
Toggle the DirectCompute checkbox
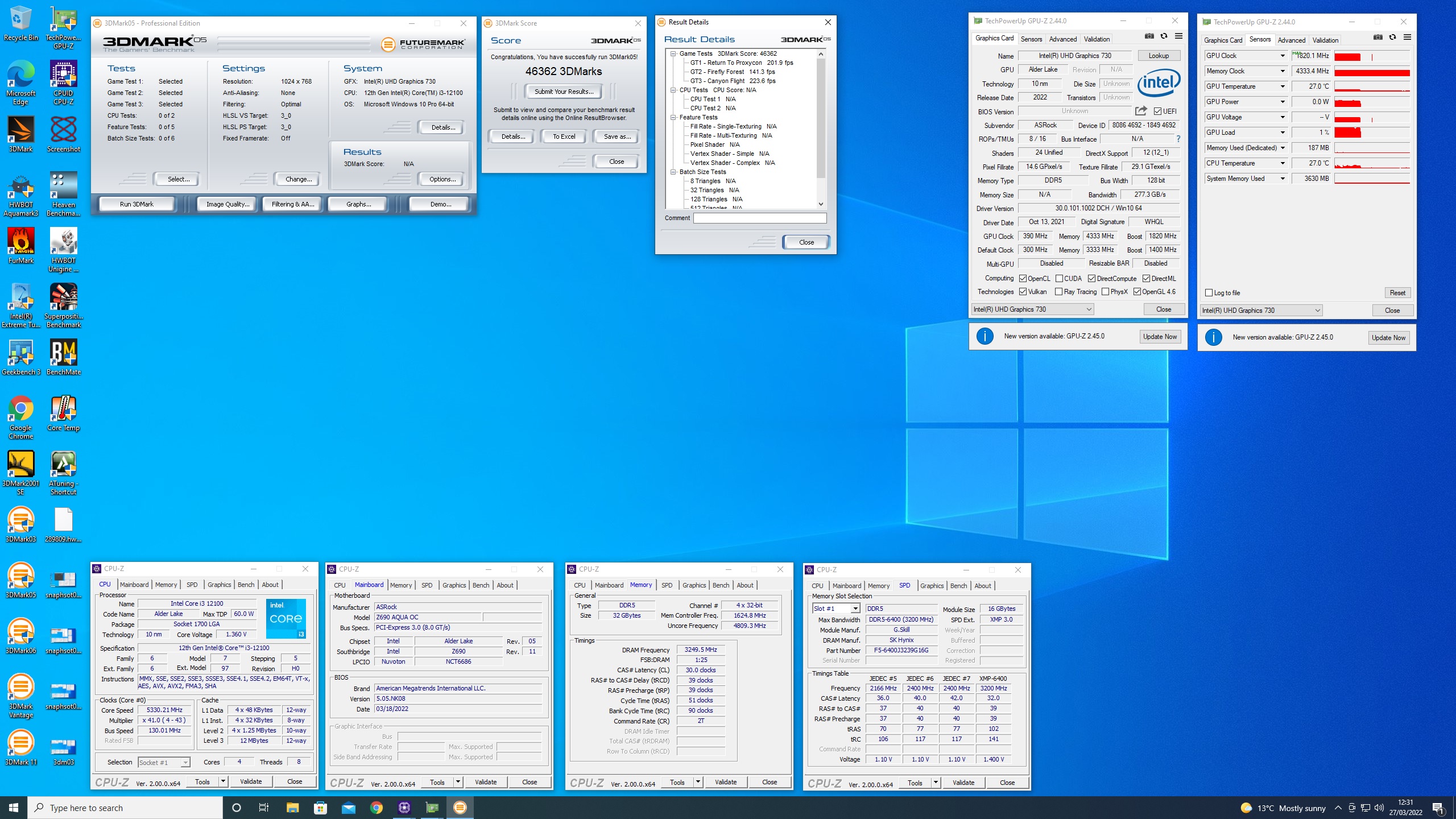1091,279
